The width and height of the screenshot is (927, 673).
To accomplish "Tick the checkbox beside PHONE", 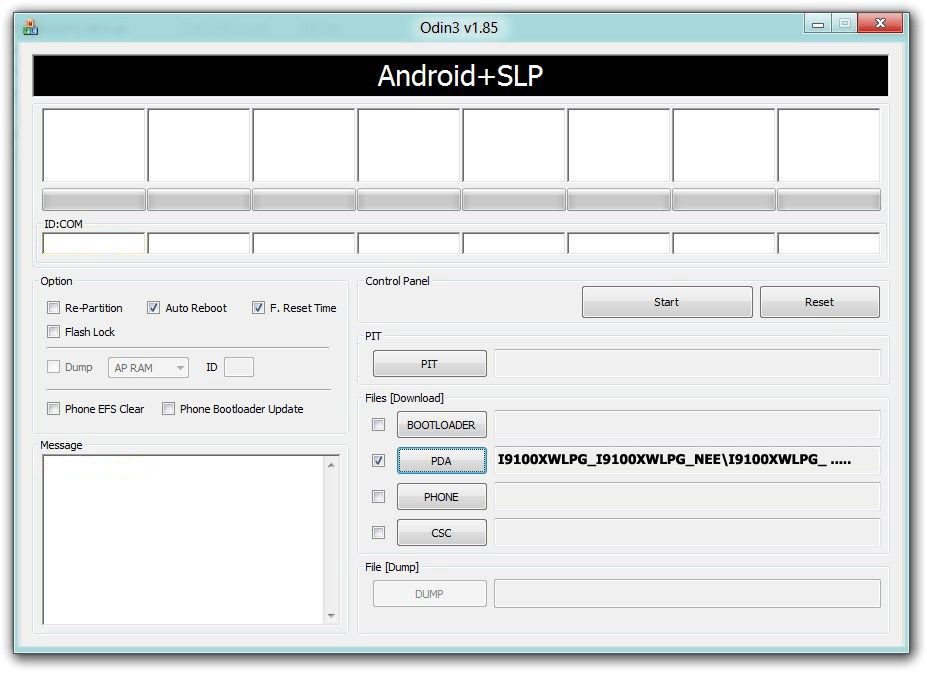I will tap(378, 497).
